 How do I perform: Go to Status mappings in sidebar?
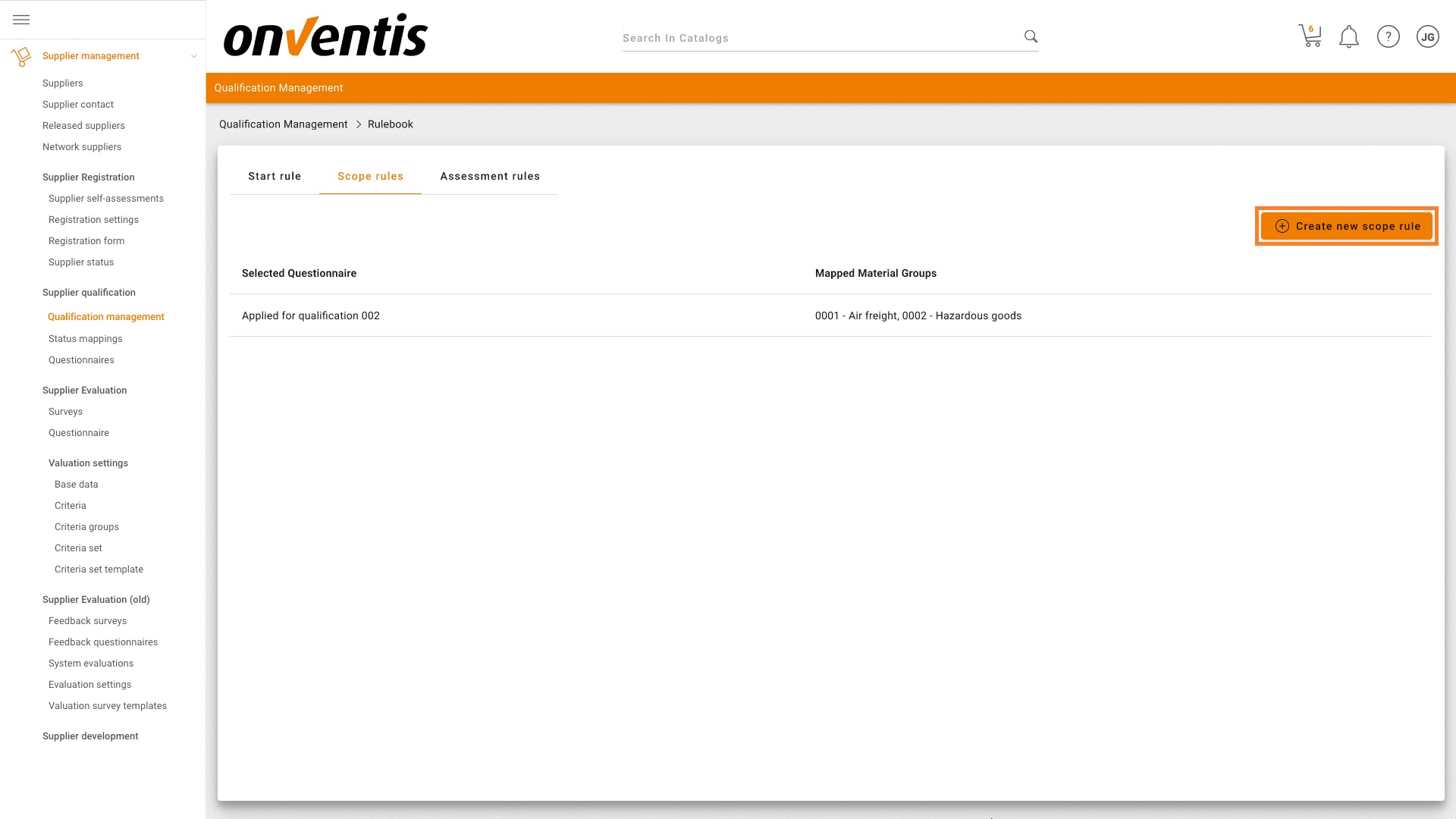coord(85,339)
